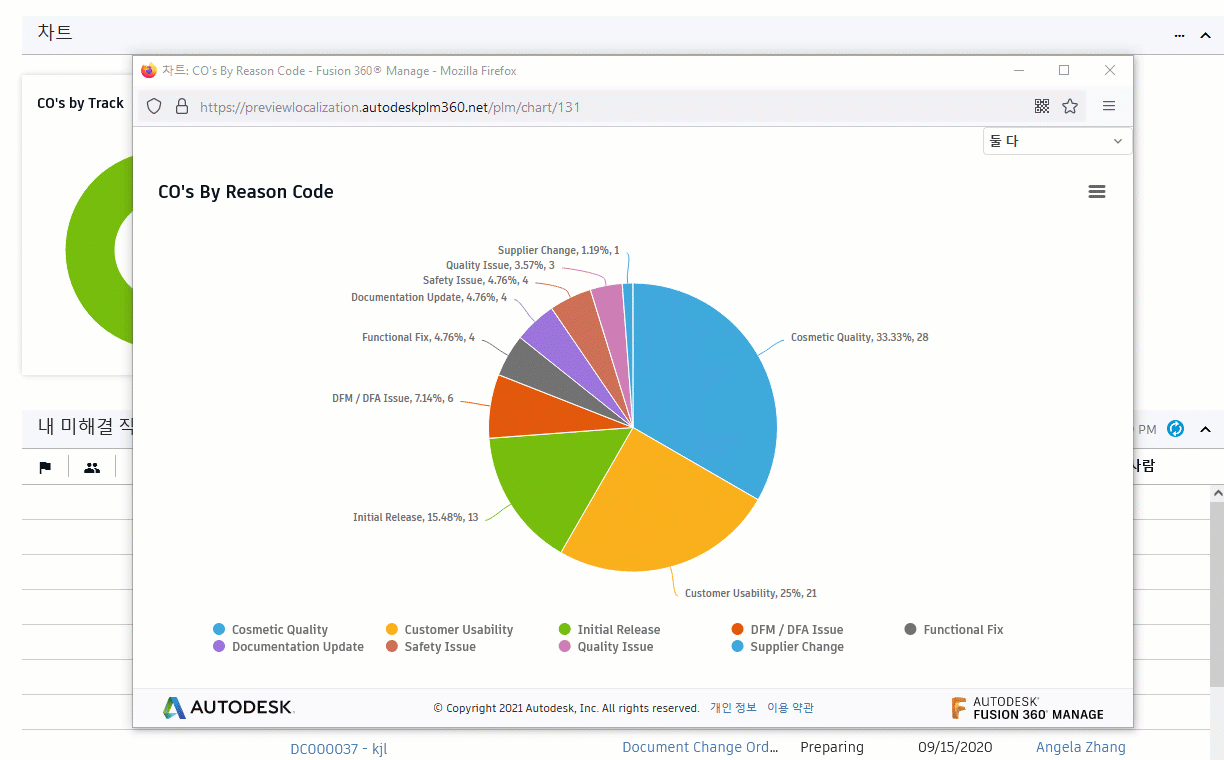Click the tracking protection shield icon
Screen dimensions: 1224x760
point(153,106)
